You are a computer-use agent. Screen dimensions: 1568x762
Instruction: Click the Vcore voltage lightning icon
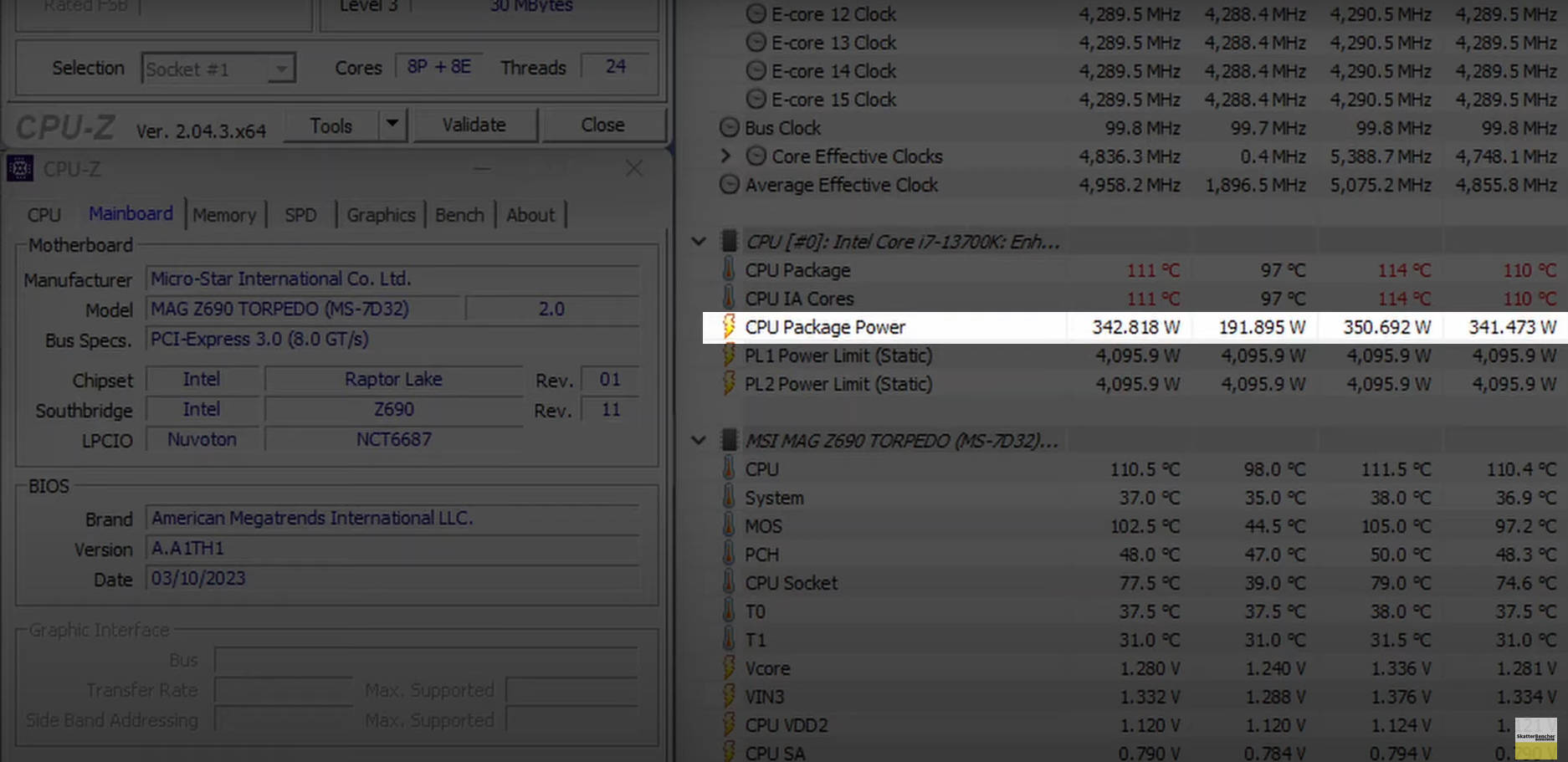[x=729, y=668]
